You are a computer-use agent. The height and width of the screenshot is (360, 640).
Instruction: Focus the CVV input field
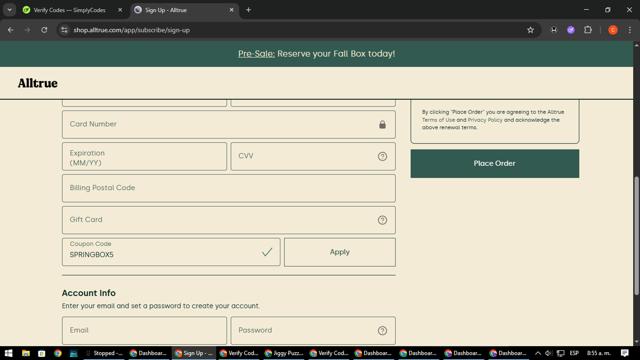(x=313, y=156)
